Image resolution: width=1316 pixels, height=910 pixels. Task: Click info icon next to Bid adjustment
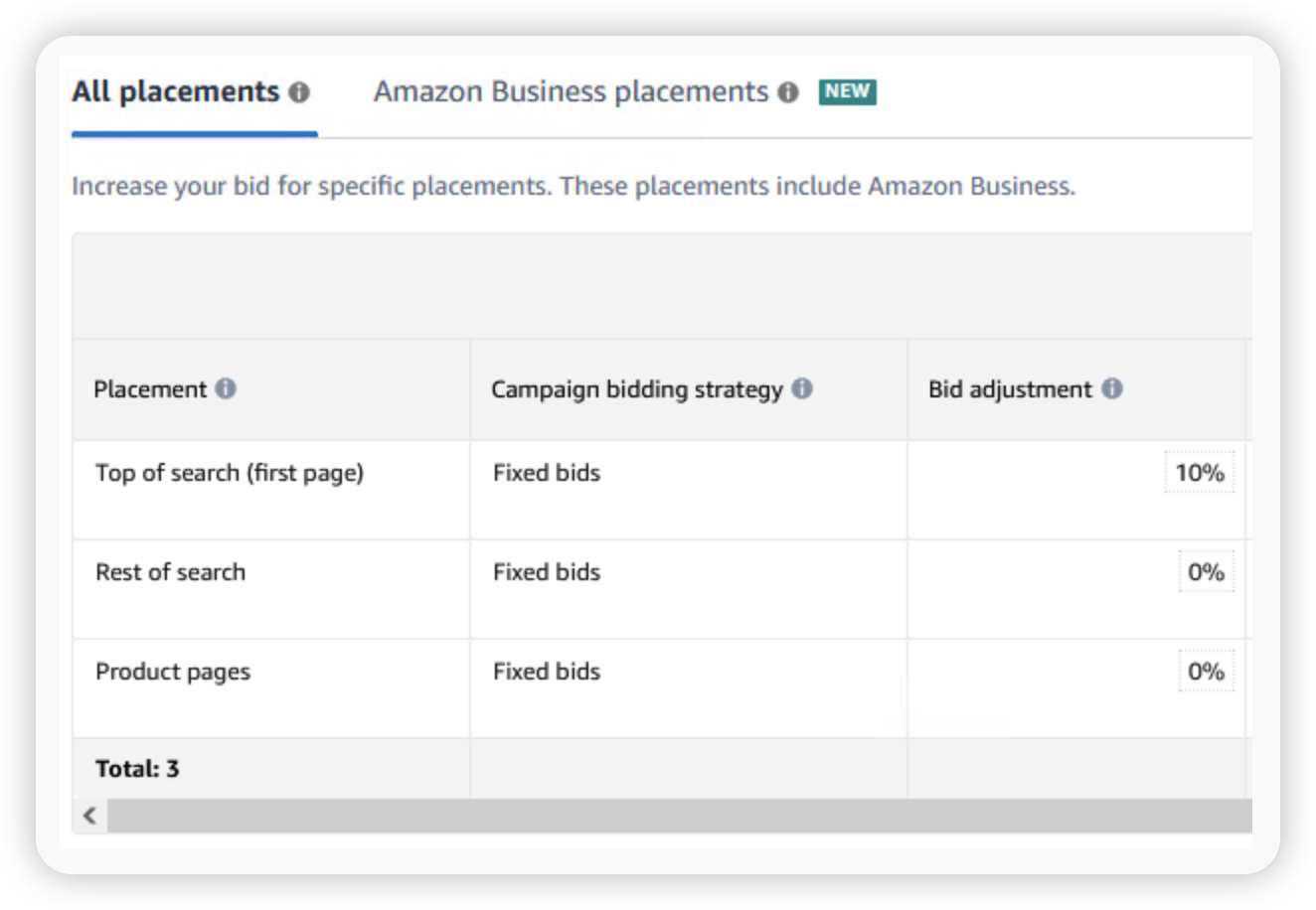coord(1112,388)
